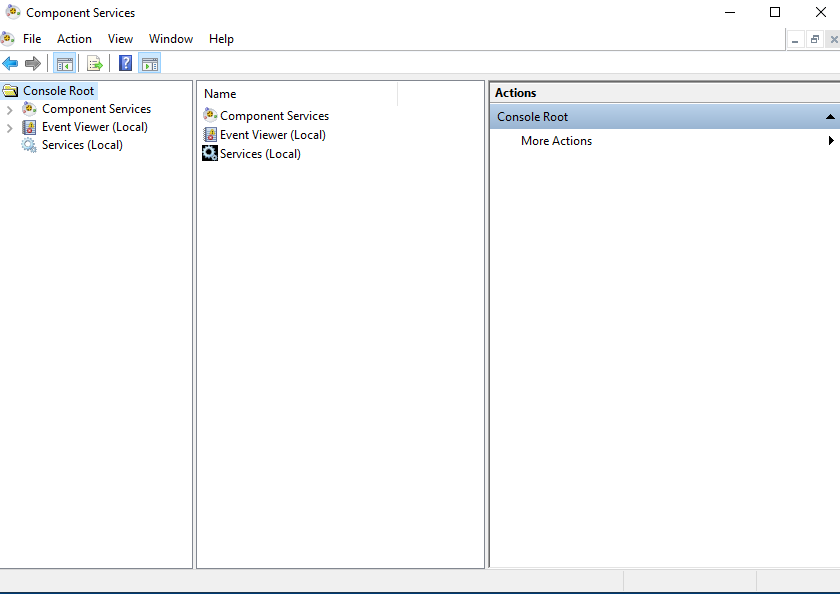Image resolution: width=840 pixels, height=594 pixels.
Task: Minimize the Component Services window
Action: pyautogui.click(x=730, y=12)
